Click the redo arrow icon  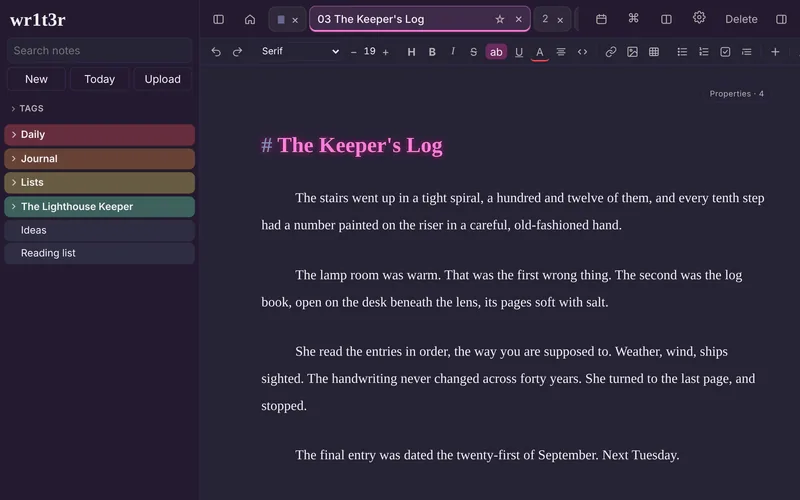(237, 52)
